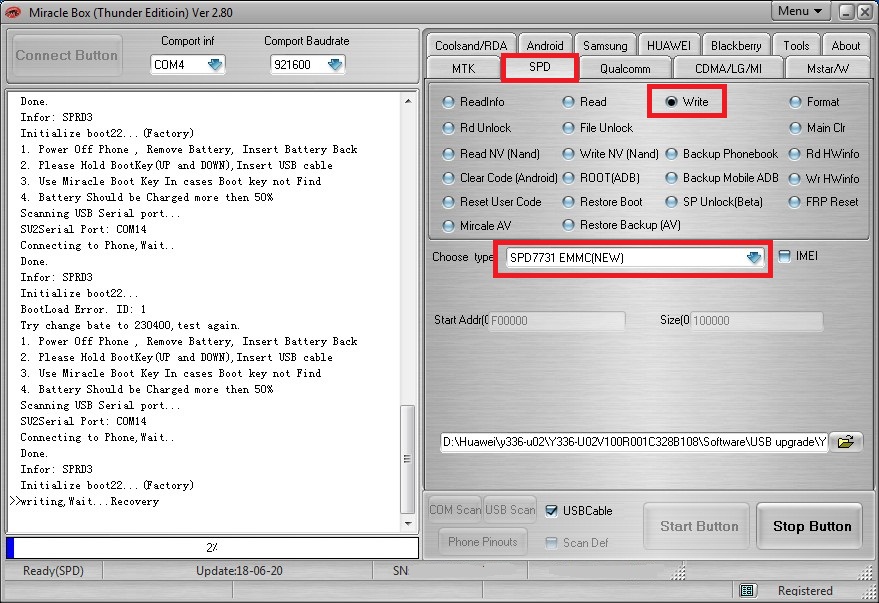Switch to the HUAWEI tab
This screenshot has height=603, width=879.
click(669, 45)
